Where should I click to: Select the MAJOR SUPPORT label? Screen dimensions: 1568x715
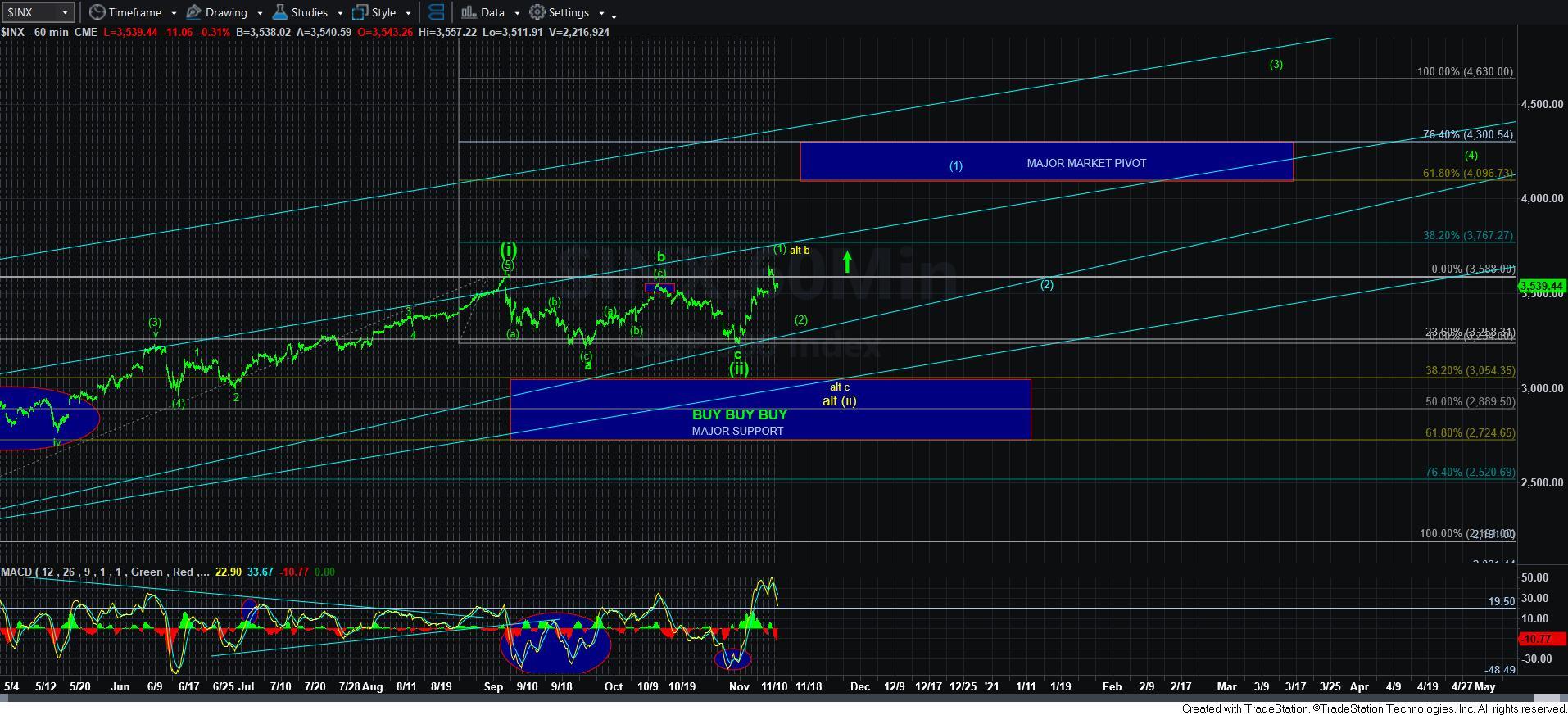[x=737, y=431]
